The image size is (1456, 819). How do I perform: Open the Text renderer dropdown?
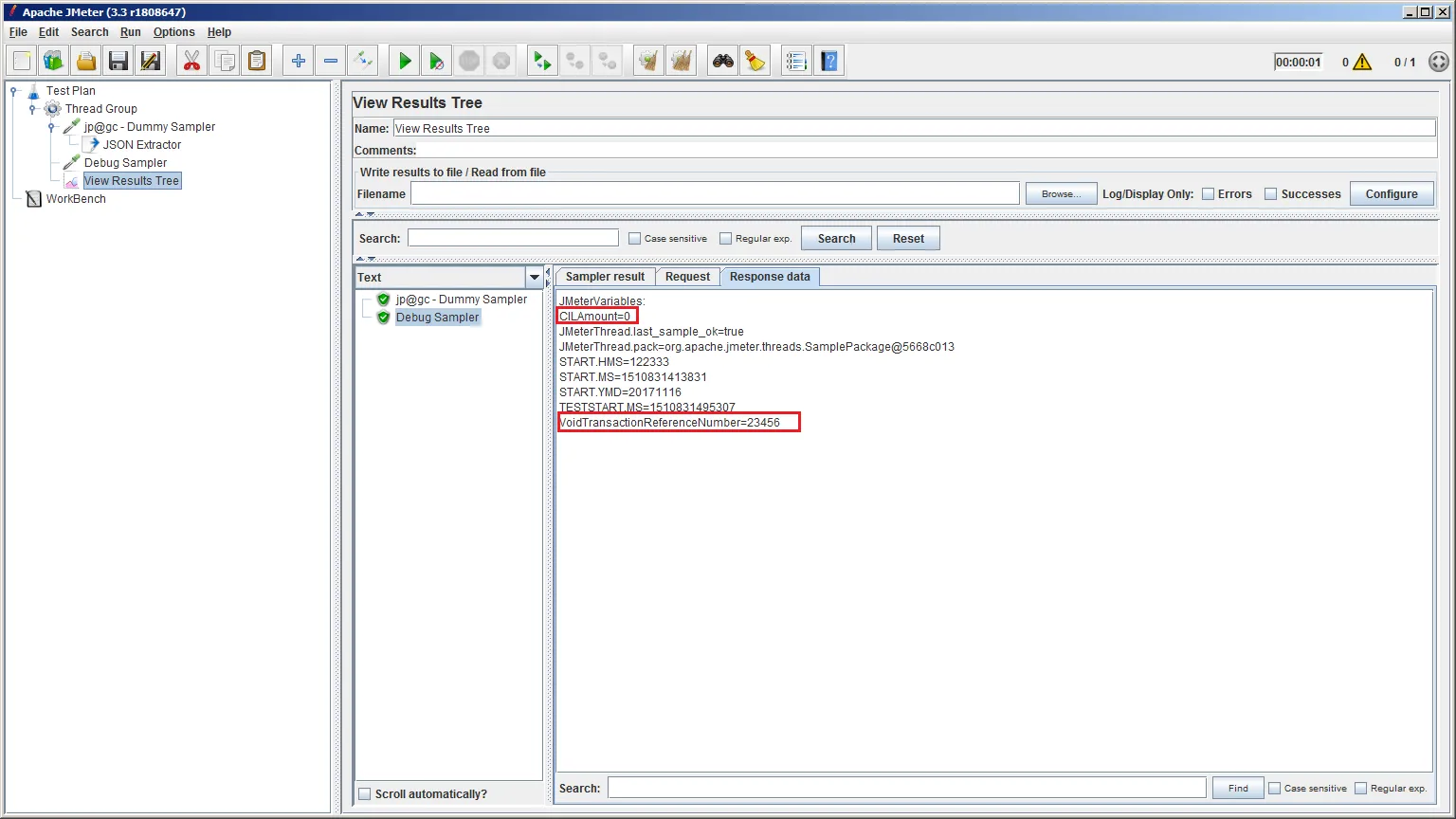point(535,278)
